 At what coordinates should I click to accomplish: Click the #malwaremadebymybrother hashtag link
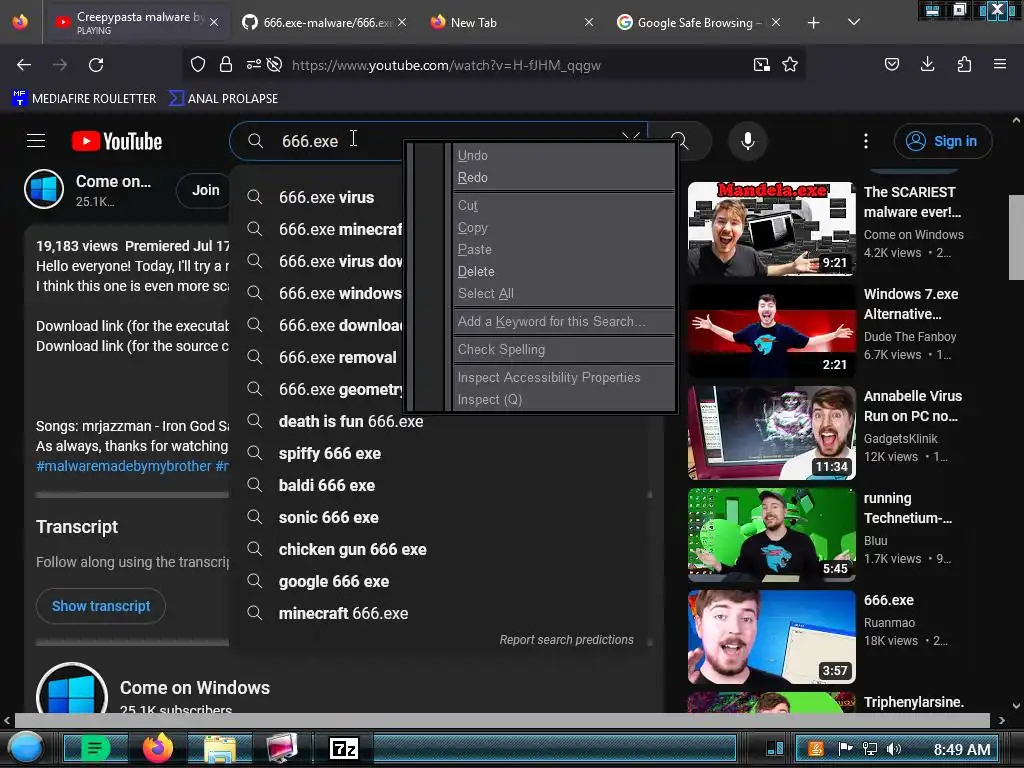[123, 466]
